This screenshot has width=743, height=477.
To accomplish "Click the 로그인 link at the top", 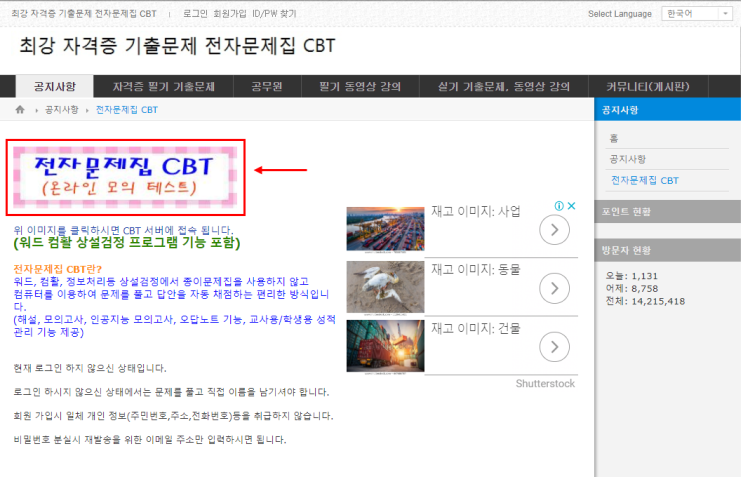I will pyautogui.click(x=195, y=14).
